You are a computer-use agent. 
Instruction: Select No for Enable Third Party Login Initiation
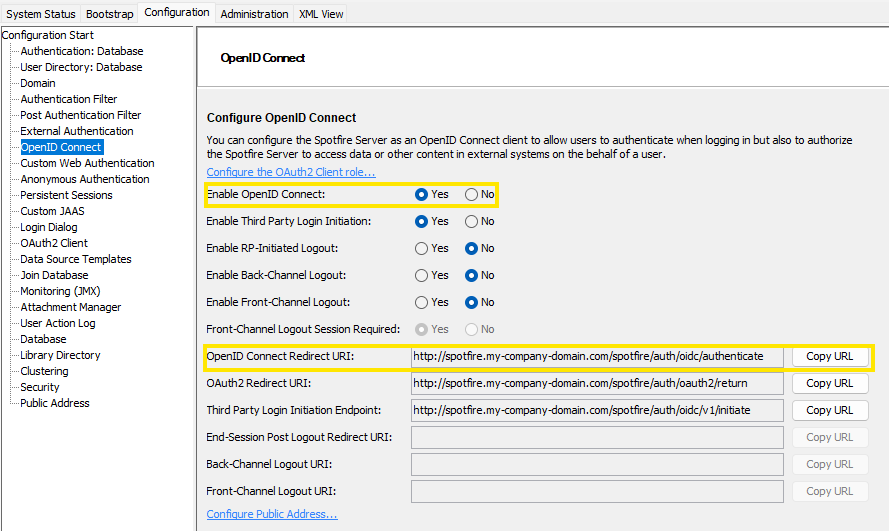[x=471, y=221]
